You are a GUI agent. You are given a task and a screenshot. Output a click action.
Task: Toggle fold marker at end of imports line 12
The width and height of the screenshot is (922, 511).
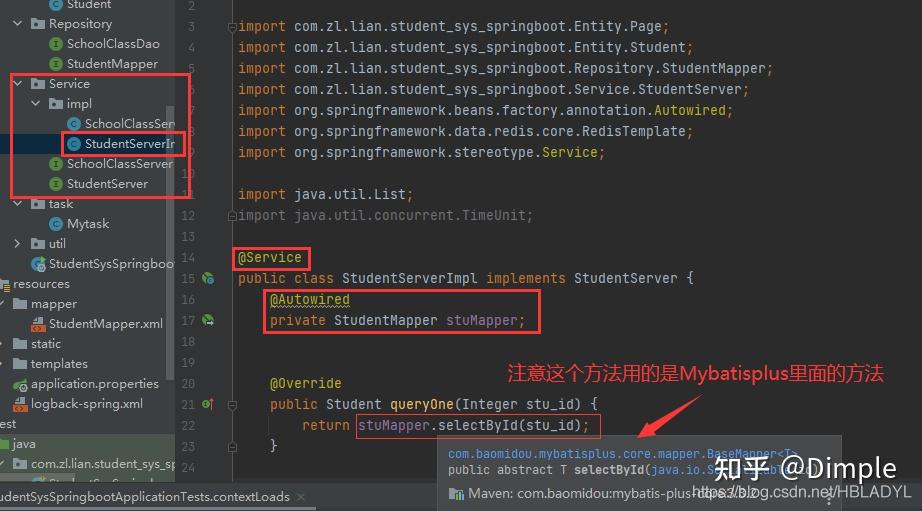click(x=232, y=216)
